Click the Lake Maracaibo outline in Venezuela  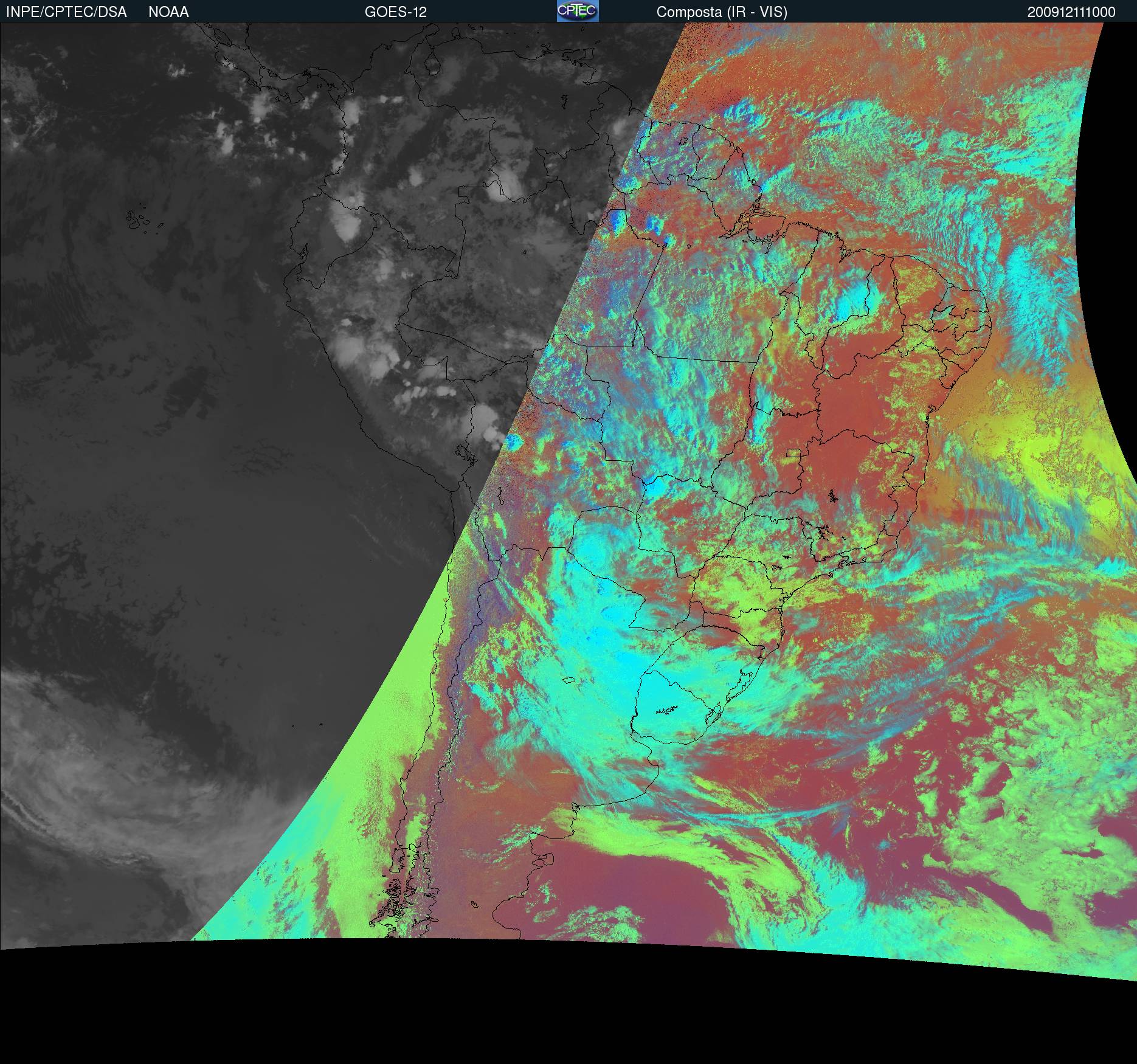[x=432, y=63]
